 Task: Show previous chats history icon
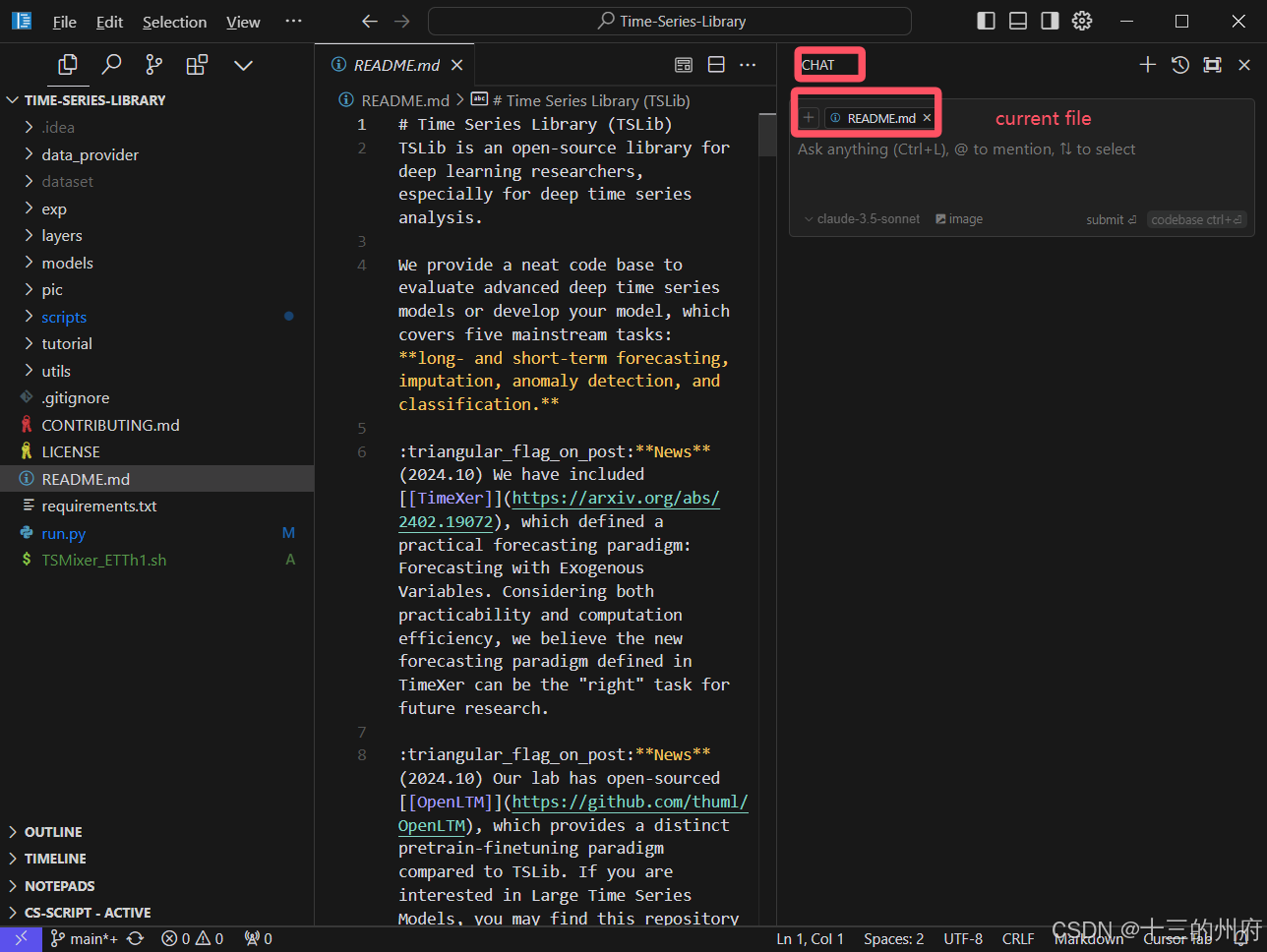1180,65
